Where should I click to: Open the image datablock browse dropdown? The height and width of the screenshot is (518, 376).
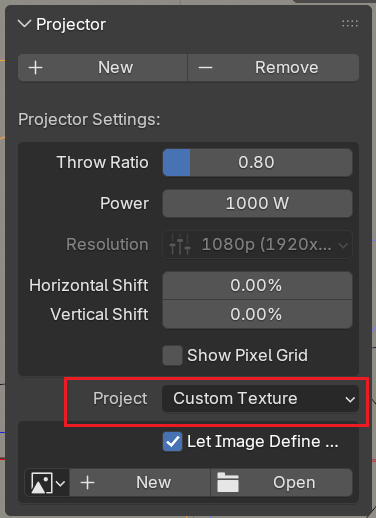coord(47,483)
